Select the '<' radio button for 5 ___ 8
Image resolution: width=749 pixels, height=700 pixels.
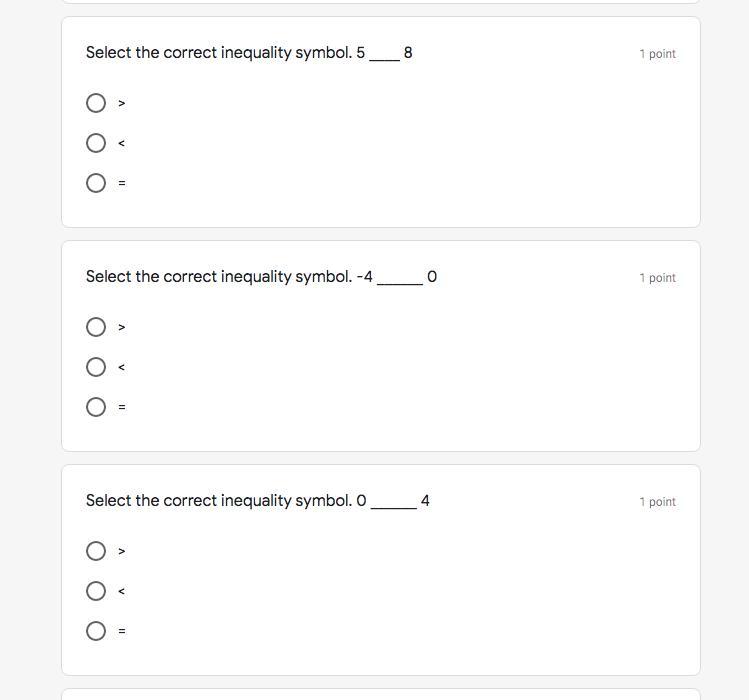tap(96, 143)
